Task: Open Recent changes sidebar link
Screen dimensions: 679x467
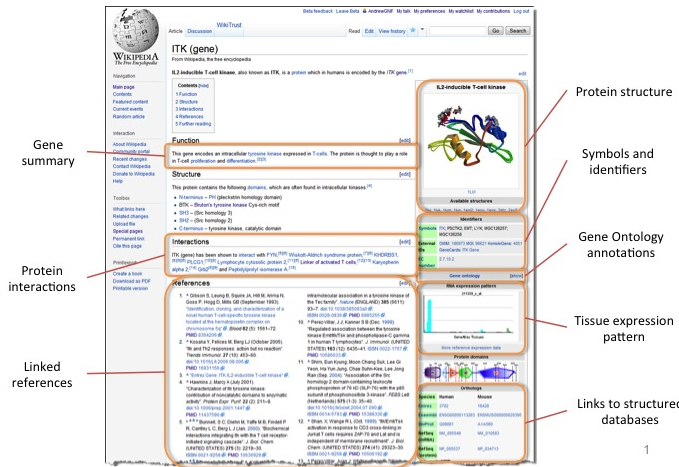Action: click(x=129, y=159)
